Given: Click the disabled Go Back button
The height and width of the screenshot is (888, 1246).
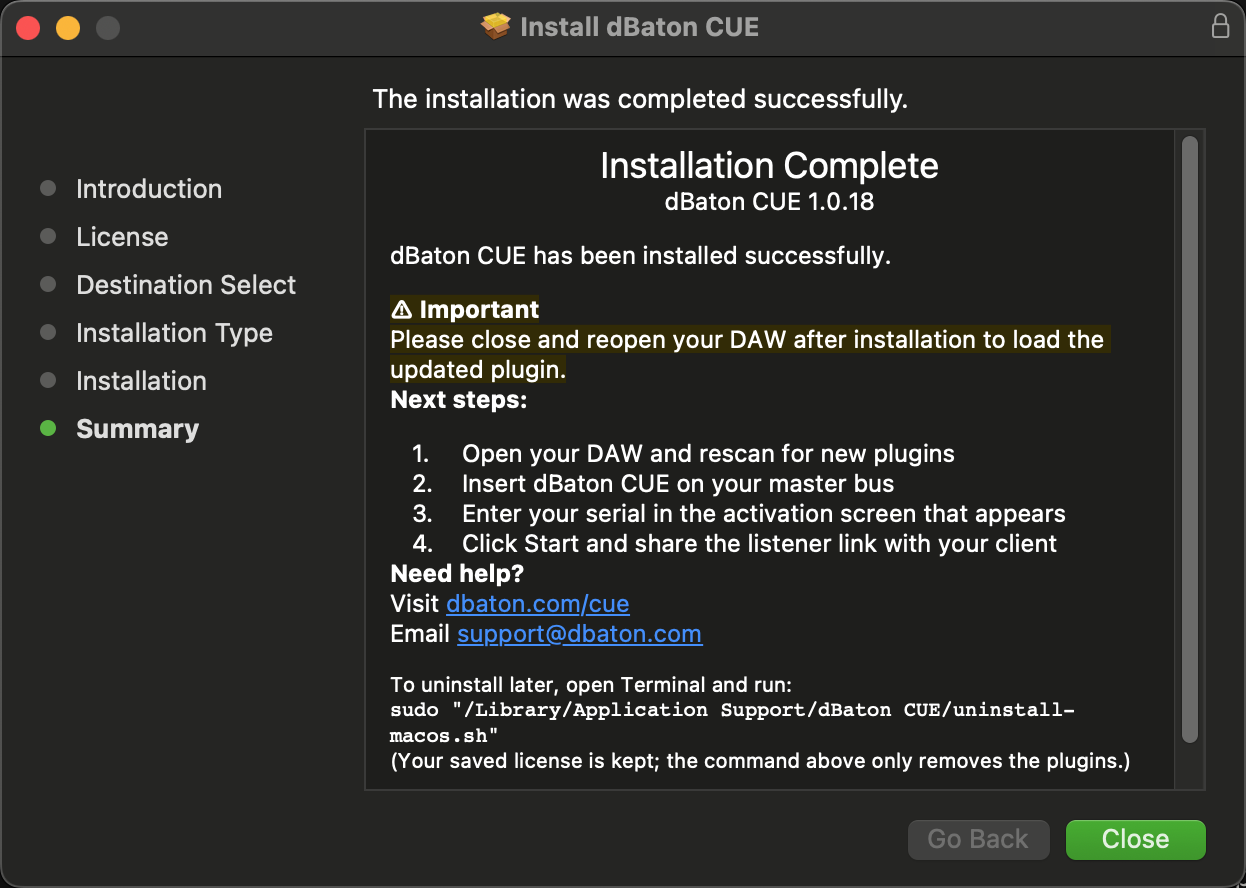Looking at the screenshot, I should [978, 840].
